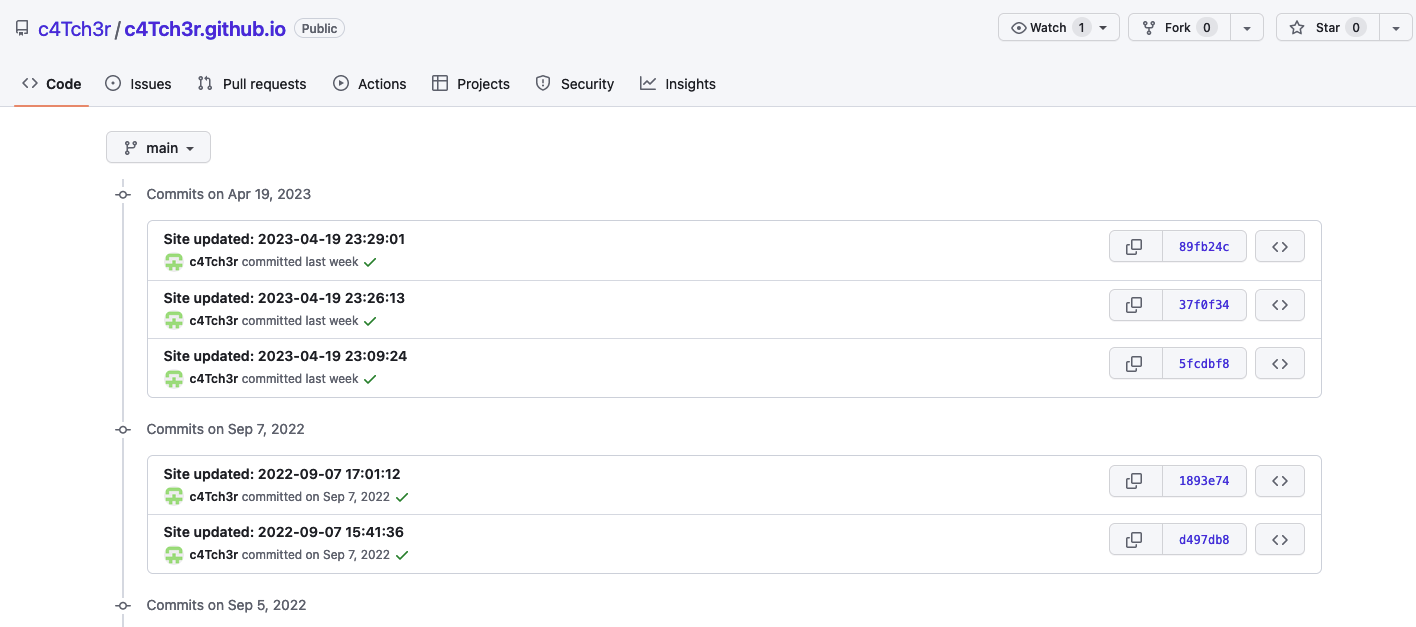Open the main branch selector dropdown
The width and height of the screenshot is (1416, 627).
[x=158, y=148]
